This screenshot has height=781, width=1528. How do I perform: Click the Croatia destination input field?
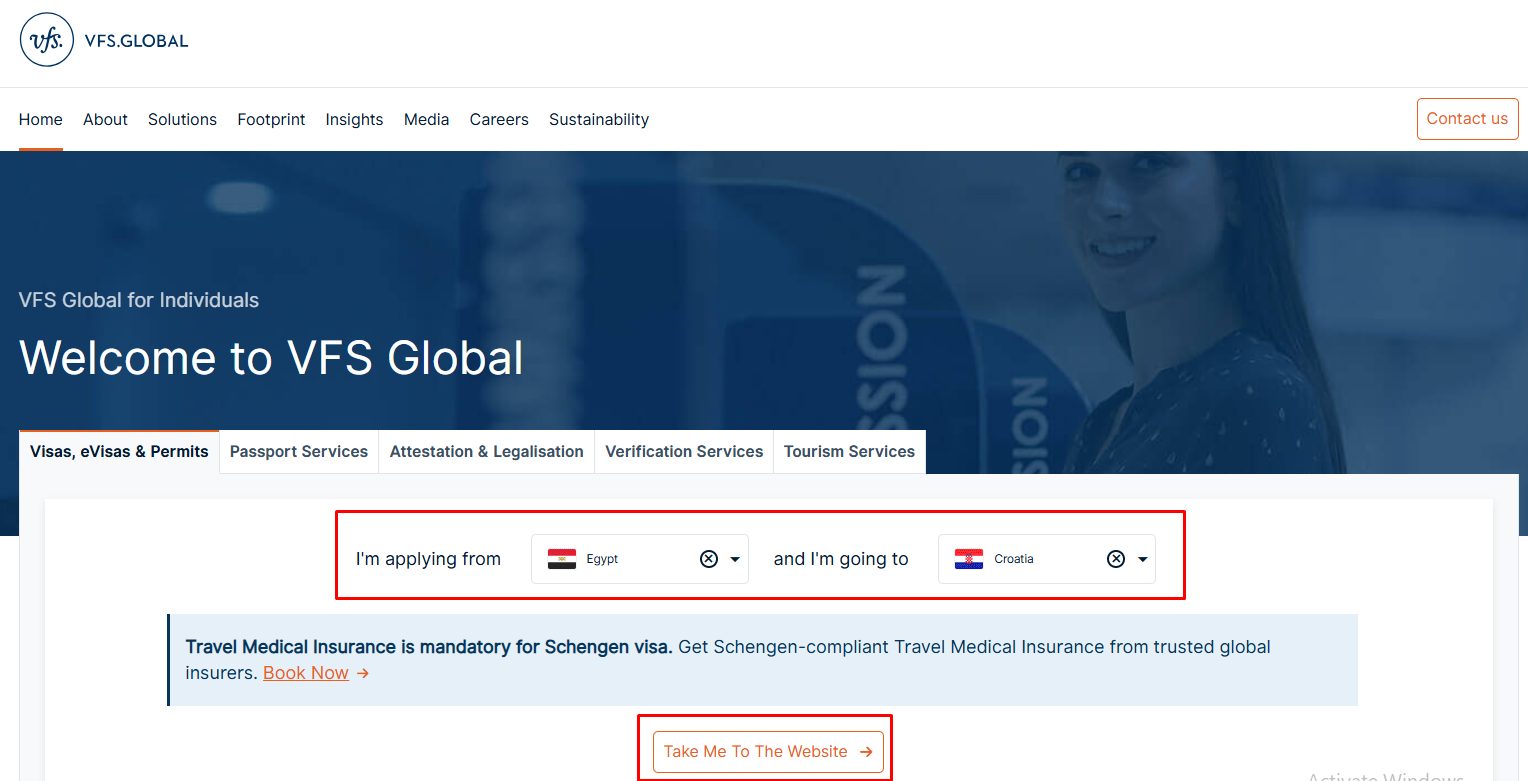1047,559
